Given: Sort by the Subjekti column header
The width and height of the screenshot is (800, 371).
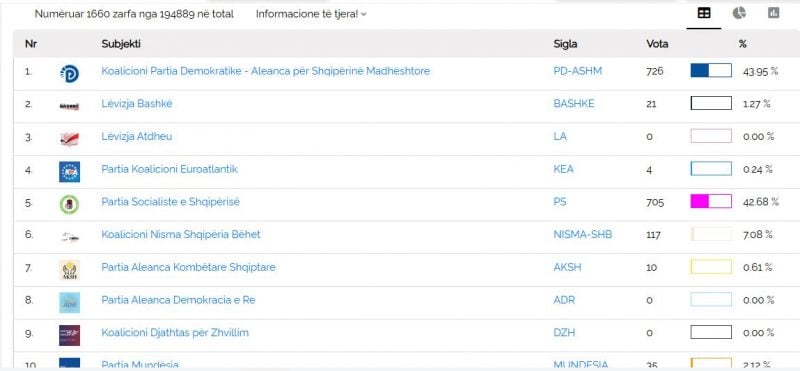Looking at the screenshot, I should click(121, 44).
